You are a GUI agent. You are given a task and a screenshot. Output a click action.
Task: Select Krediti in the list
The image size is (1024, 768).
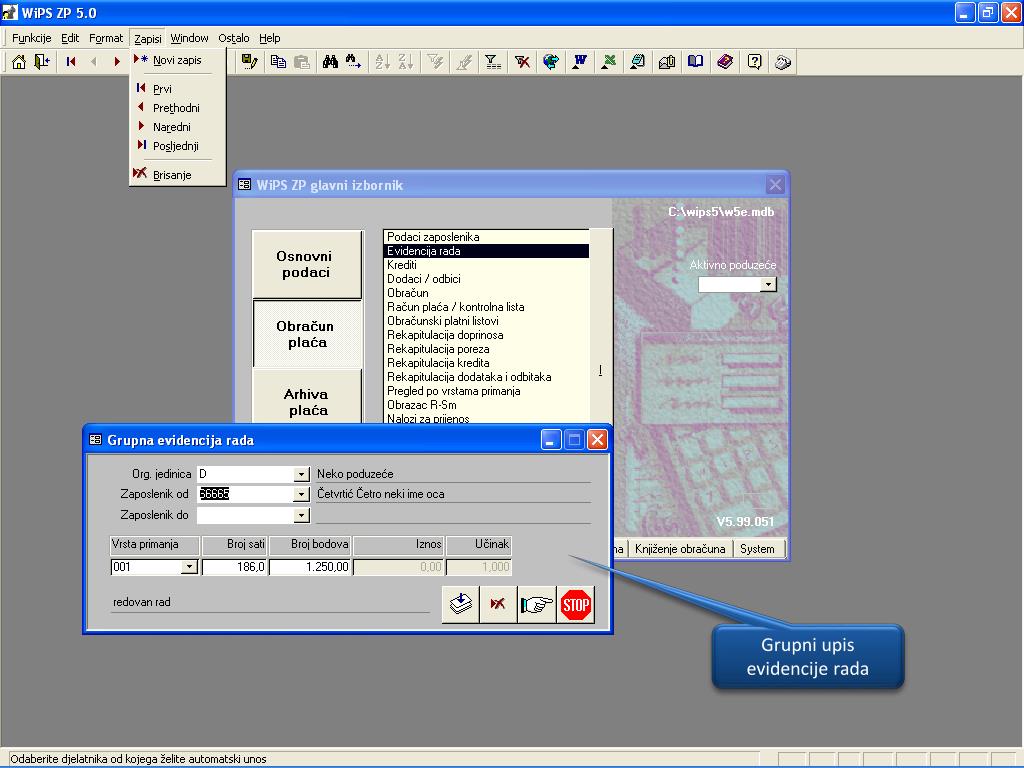tap(487, 265)
